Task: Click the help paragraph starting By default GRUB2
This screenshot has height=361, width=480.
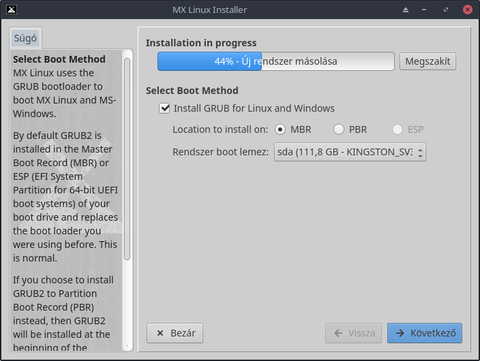Action: pos(65,197)
